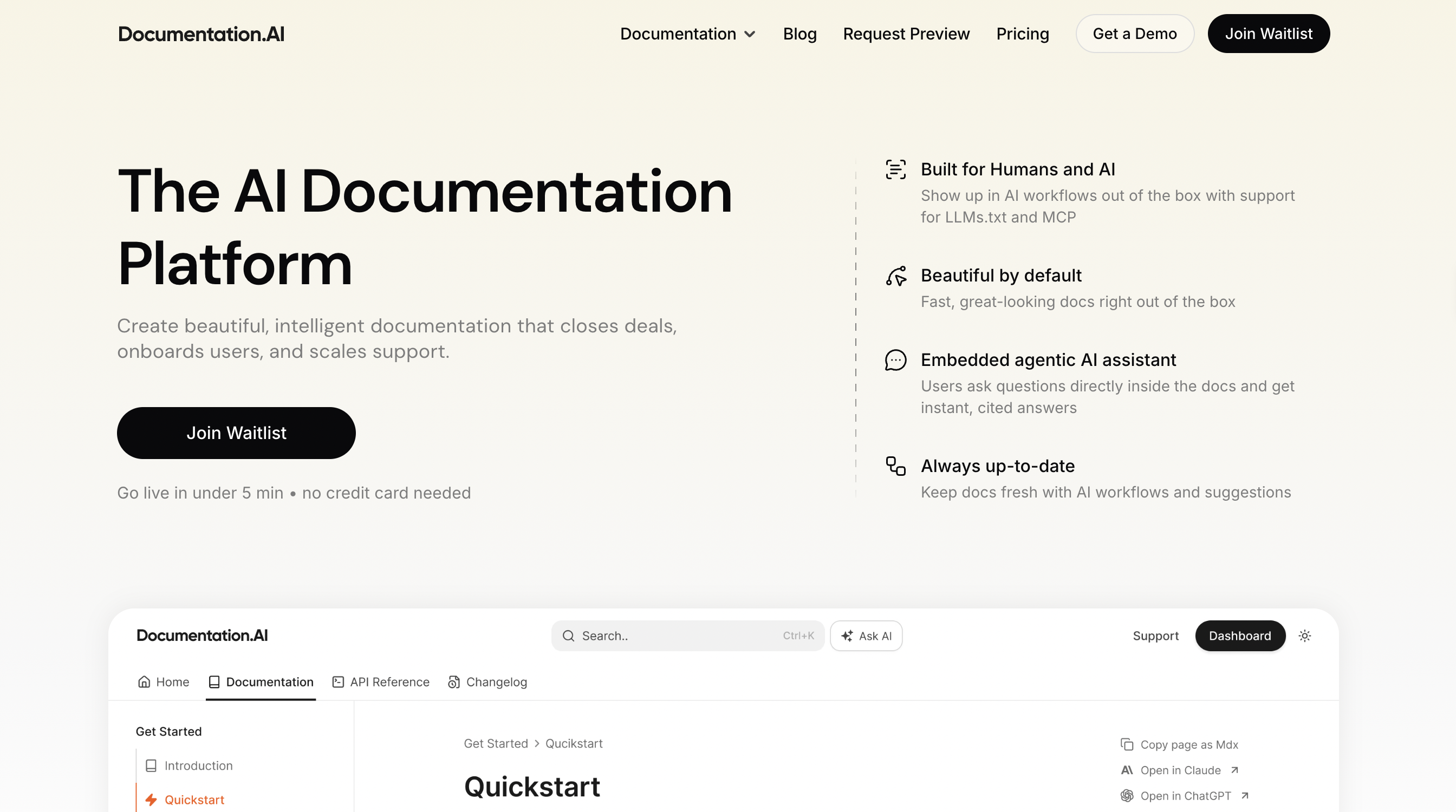Screen dimensions: 1456x812
Task: Switch to the Home tab
Action: coord(164,682)
